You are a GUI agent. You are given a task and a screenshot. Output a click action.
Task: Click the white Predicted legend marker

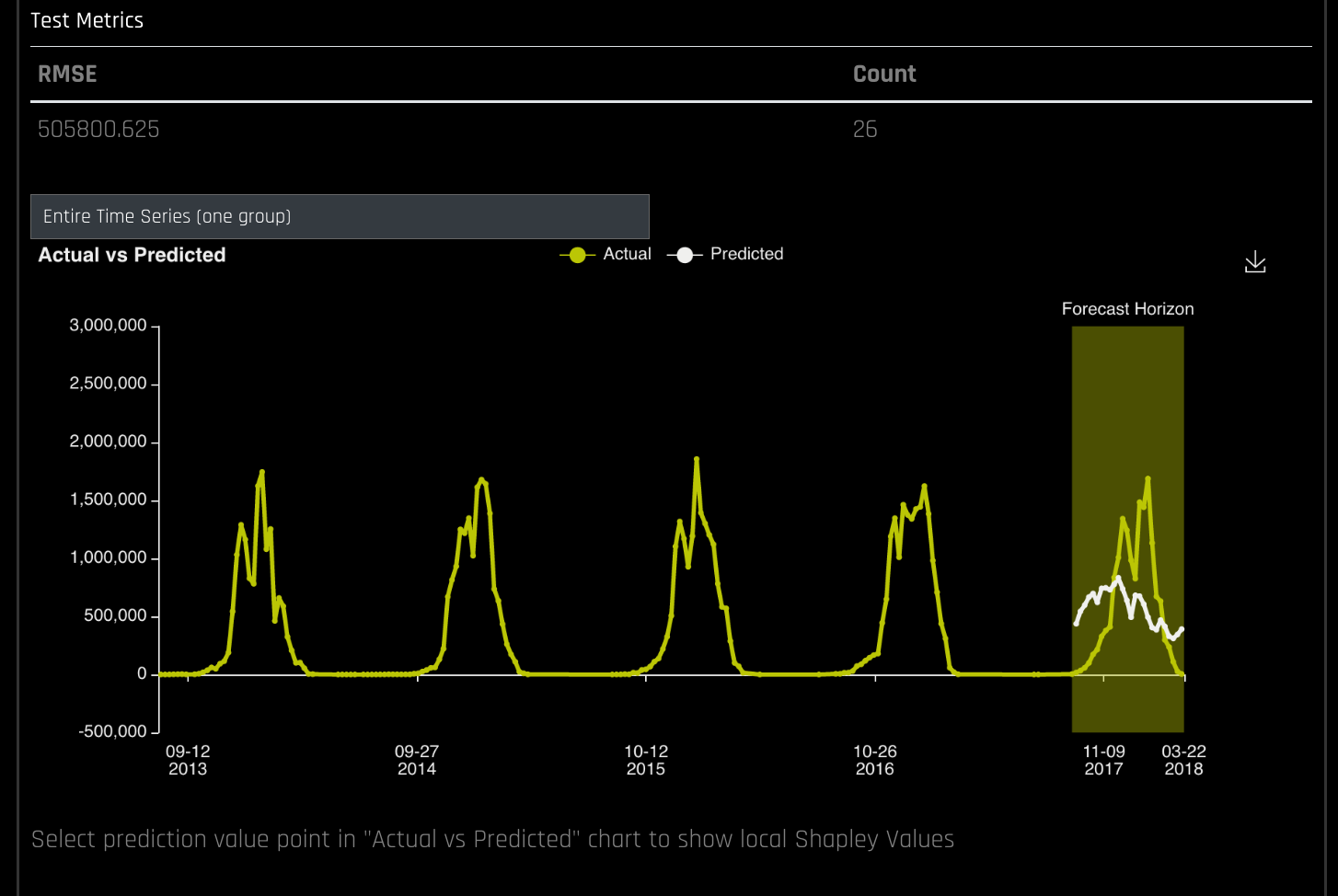(x=685, y=255)
